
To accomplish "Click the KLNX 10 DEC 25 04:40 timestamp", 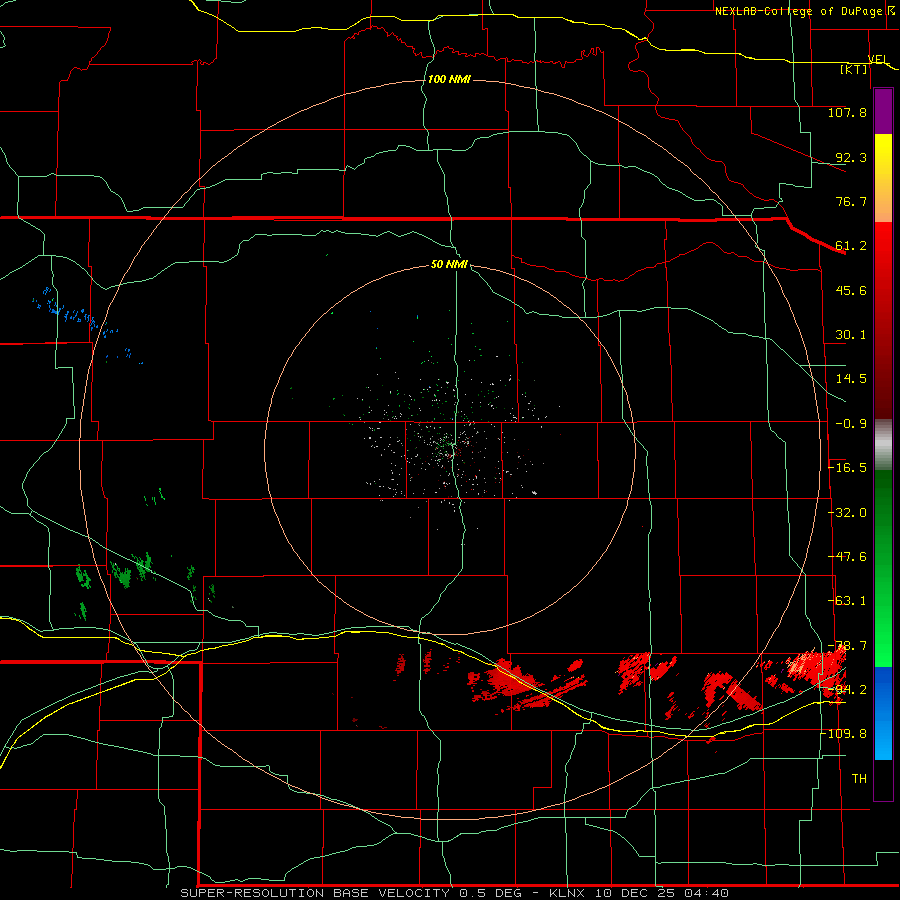I will pyautogui.click(x=639, y=893).
